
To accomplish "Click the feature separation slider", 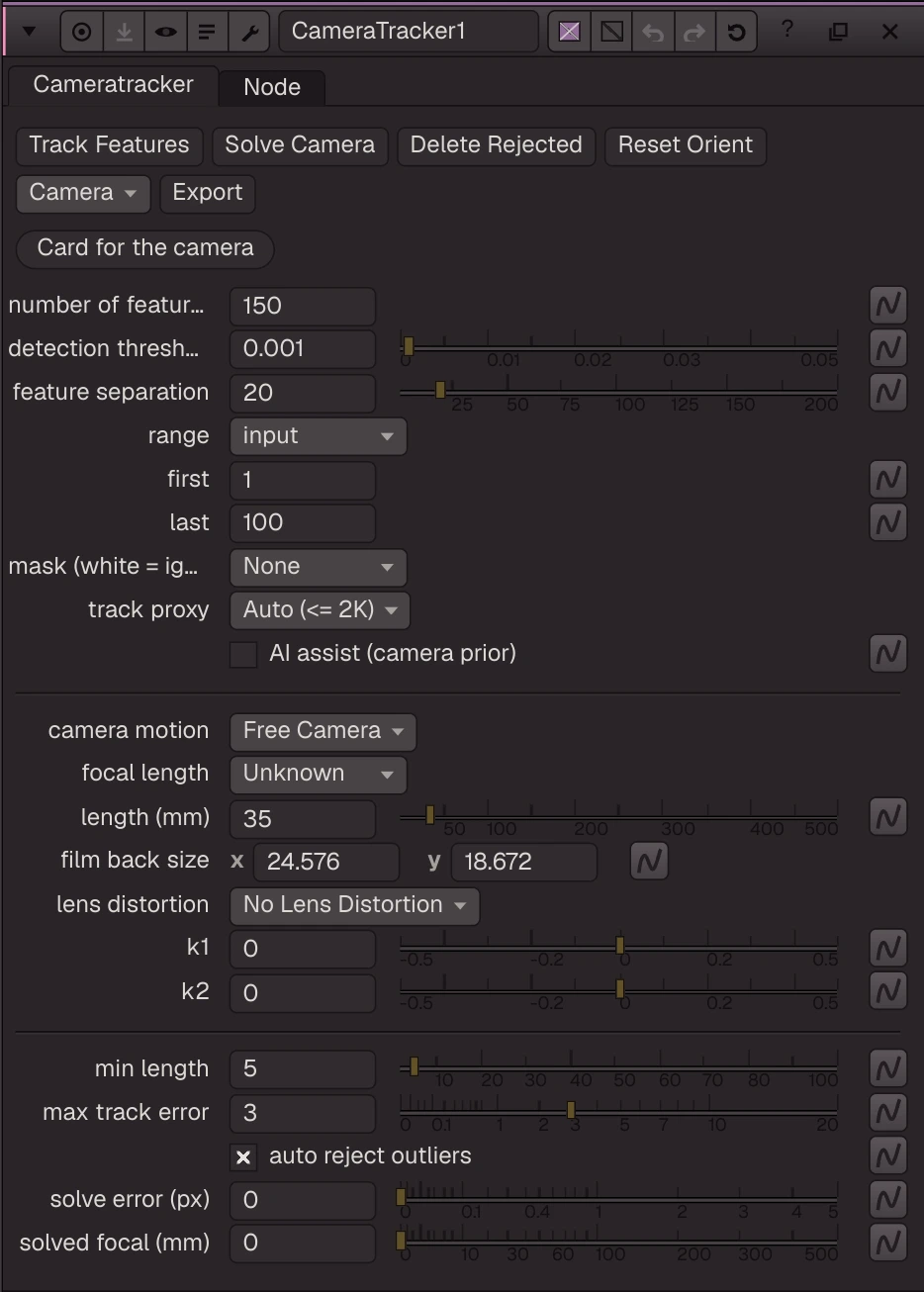I will pos(619,392).
